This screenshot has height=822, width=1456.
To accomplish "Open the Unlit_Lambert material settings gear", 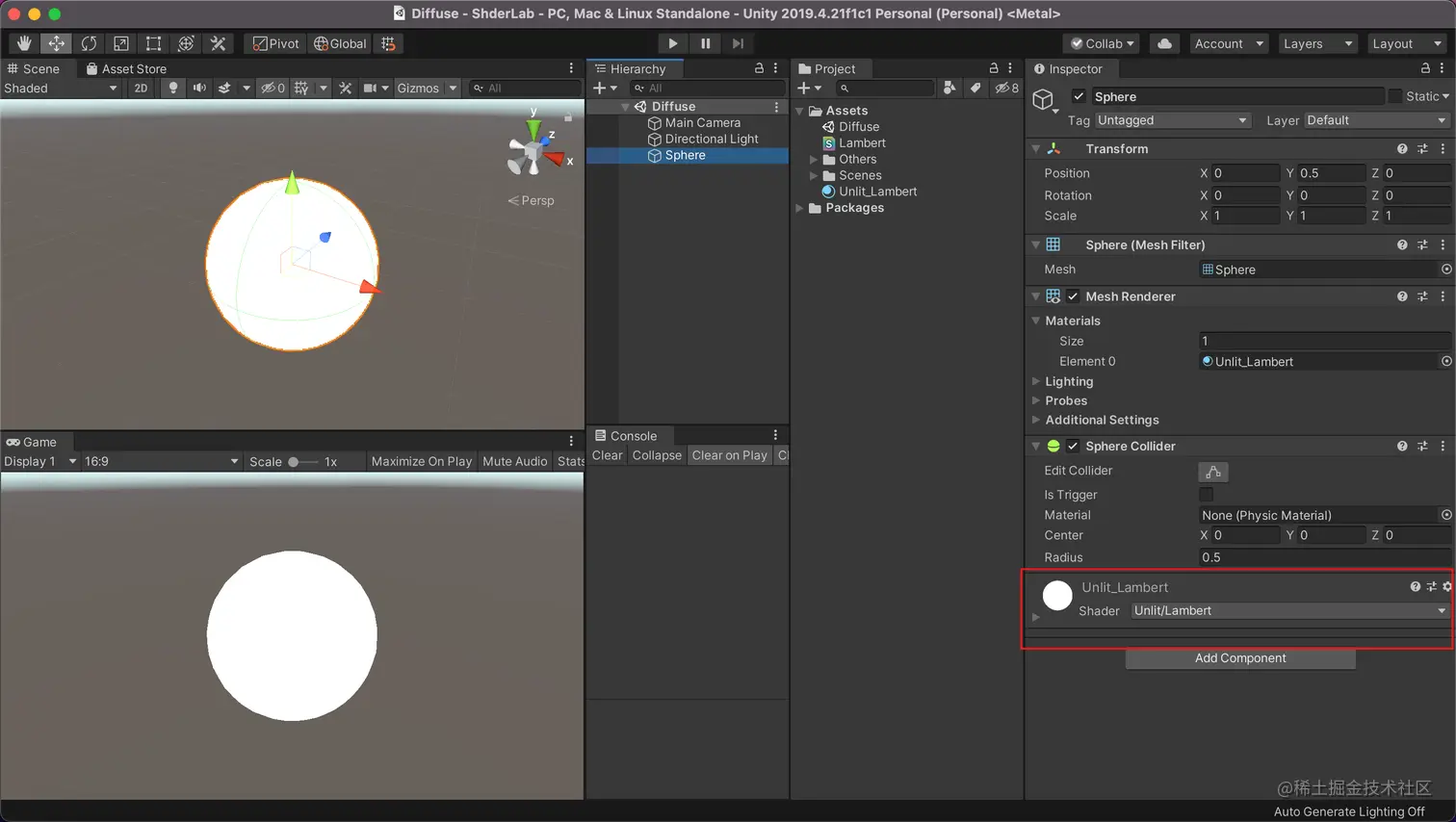I will click(x=1447, y=586).
